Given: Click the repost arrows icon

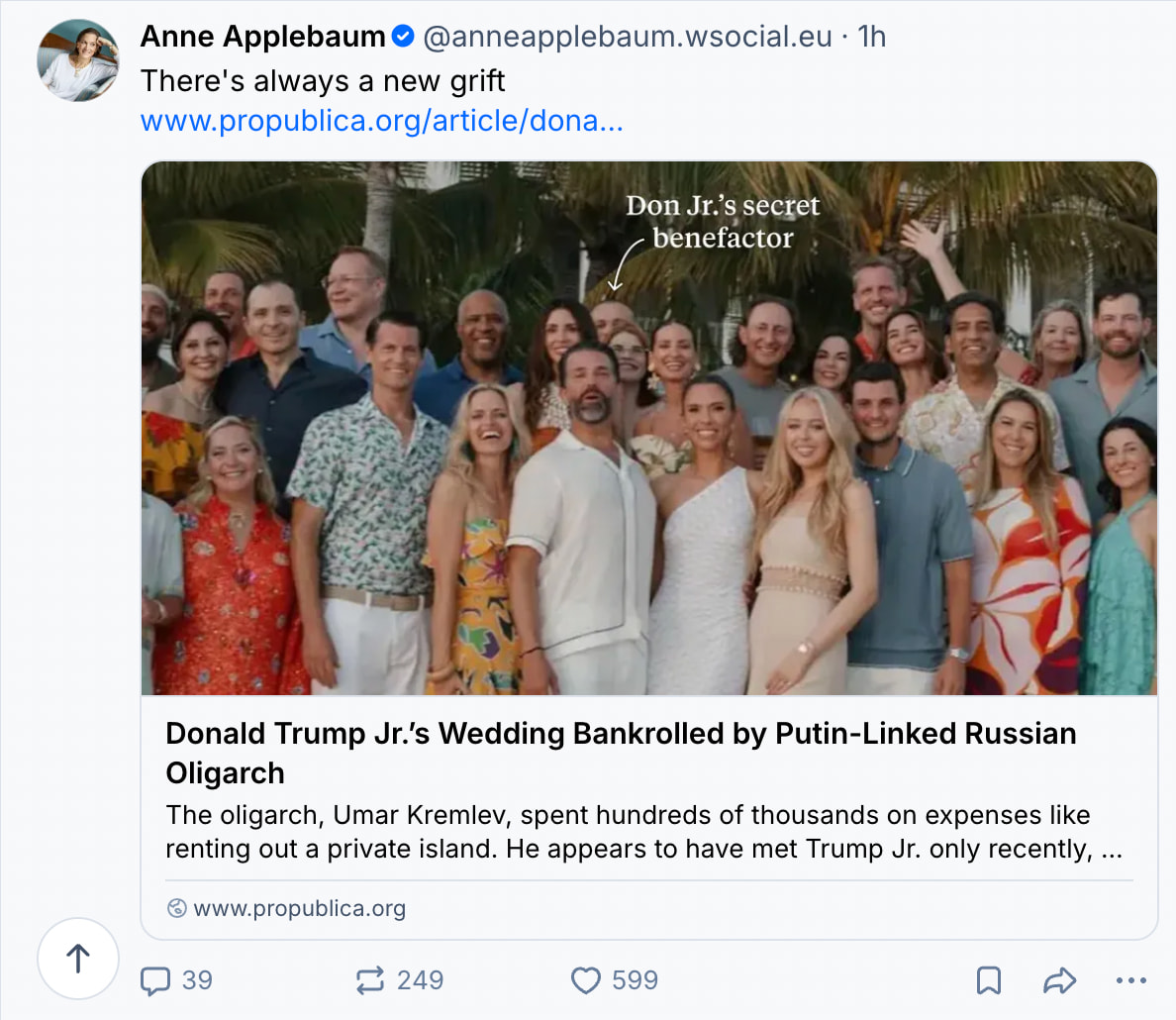Looking at the screenshot, I should (x=370, y=980).
